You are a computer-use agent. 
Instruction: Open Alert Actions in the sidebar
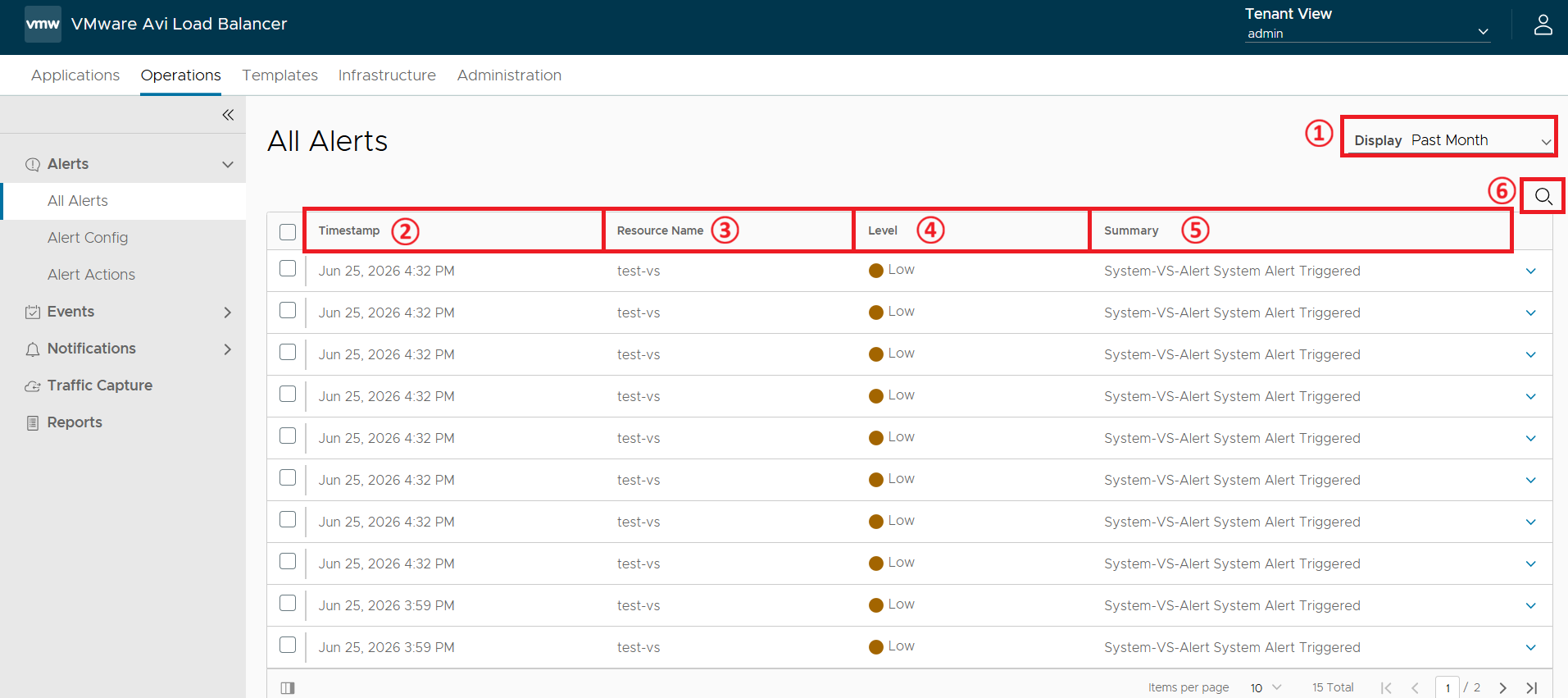point(91,275)
